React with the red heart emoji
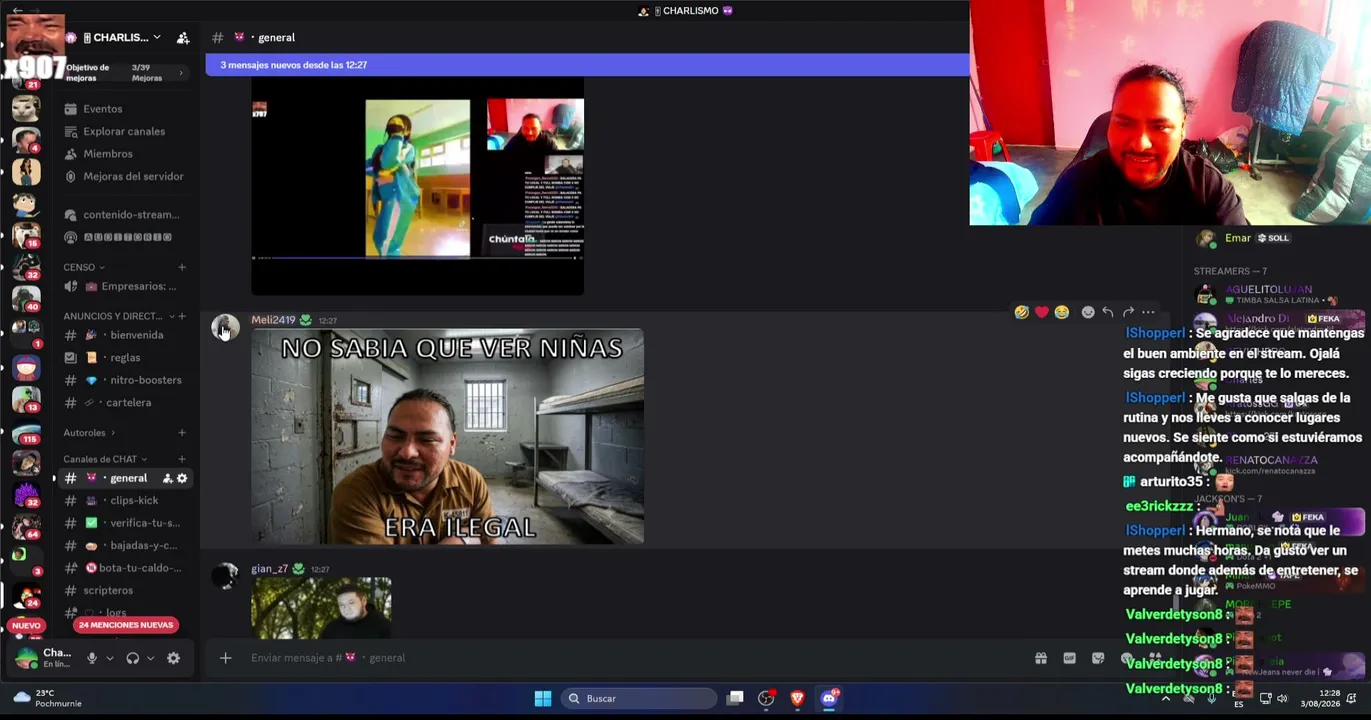Image resolution: width=1371 pixels, height=720 pixels. [1041, 313]
